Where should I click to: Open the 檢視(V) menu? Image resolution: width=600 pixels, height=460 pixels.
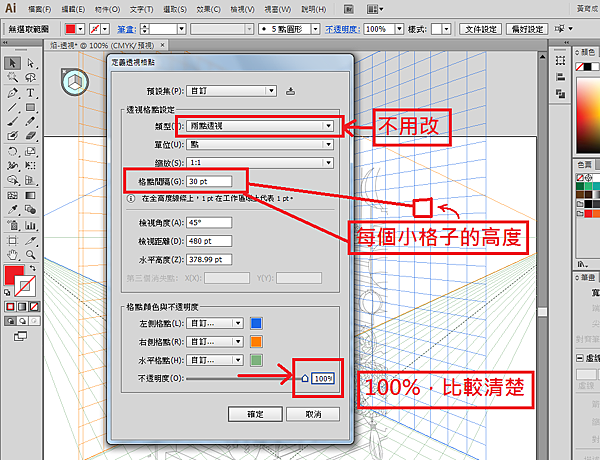(x=242, y=9)
